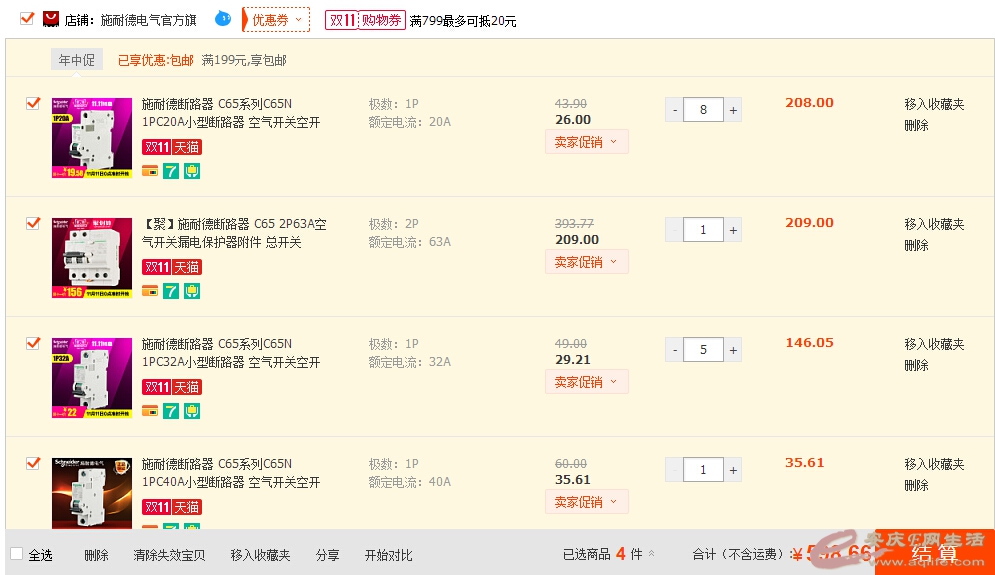Viewport: 995px width, 575px height.
Task: Open 卖家促销 dropdown for 20A breaker
Action: [587, 142]
